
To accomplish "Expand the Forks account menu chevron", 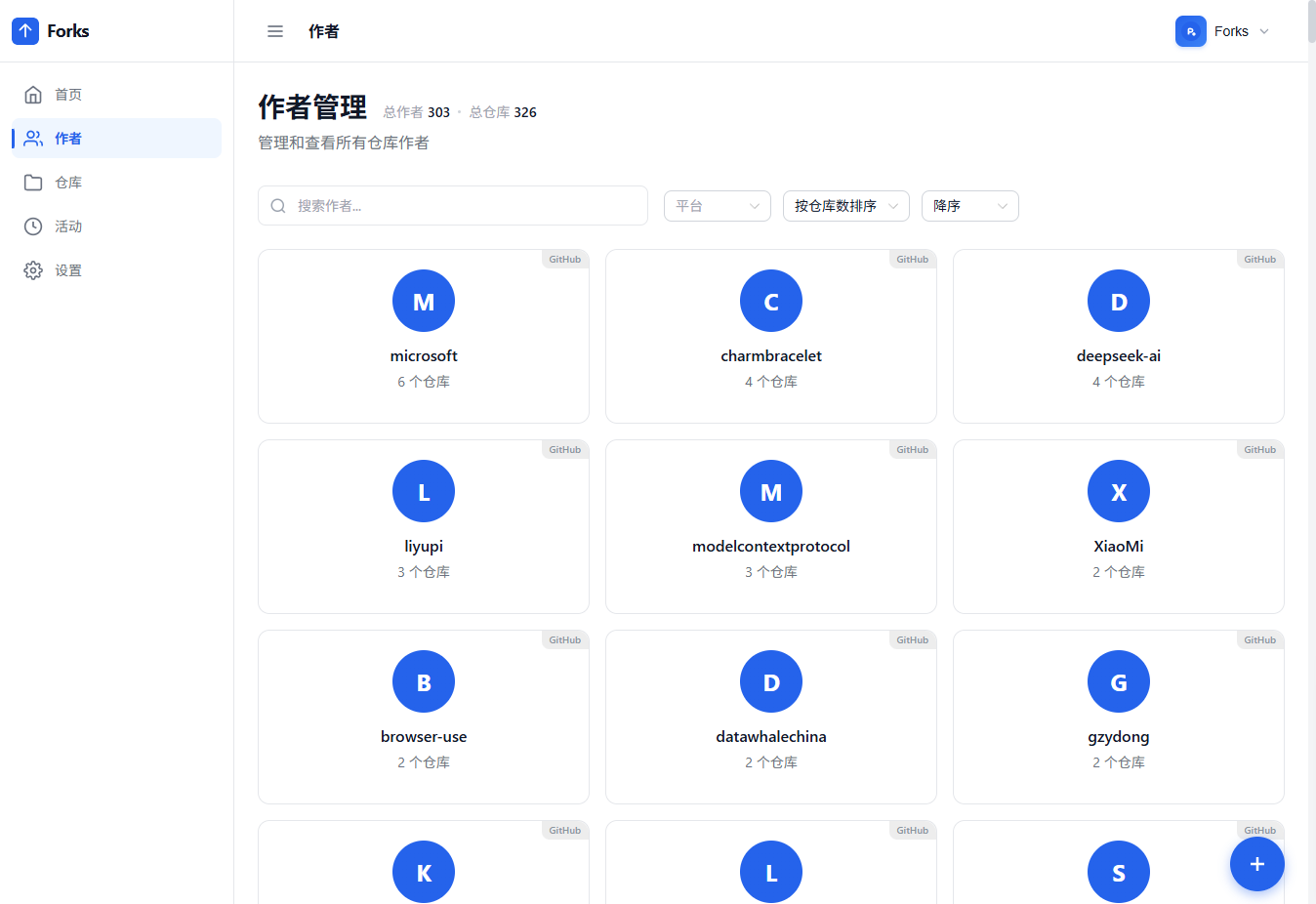I will tap(1264, 31).
